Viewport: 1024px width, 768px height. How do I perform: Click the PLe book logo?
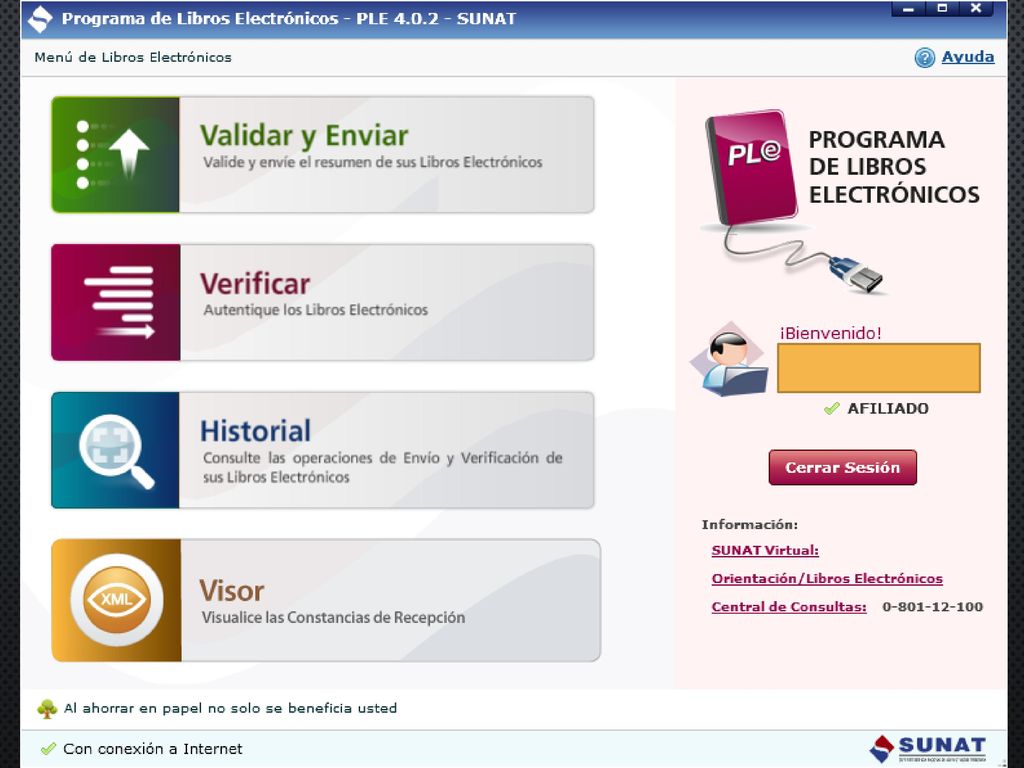coord(752,167)
